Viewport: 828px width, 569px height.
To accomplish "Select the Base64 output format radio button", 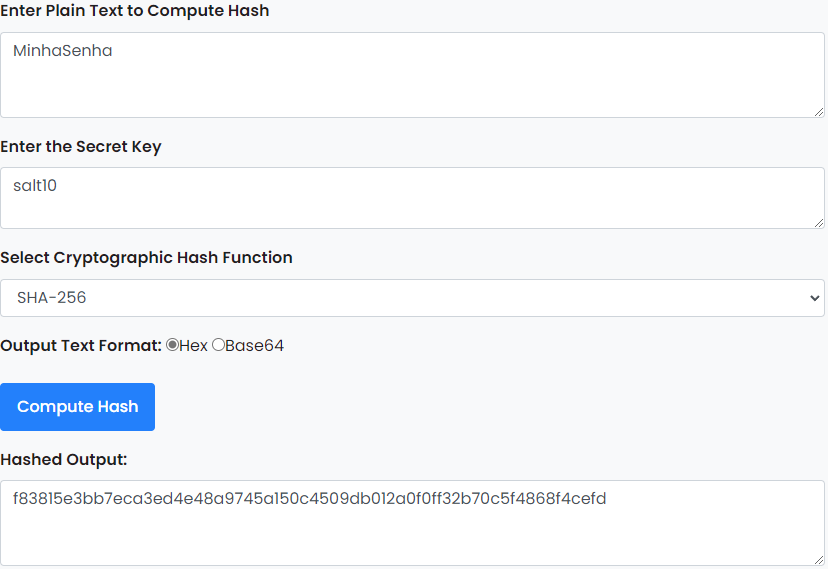I will (x=218, y=345).
